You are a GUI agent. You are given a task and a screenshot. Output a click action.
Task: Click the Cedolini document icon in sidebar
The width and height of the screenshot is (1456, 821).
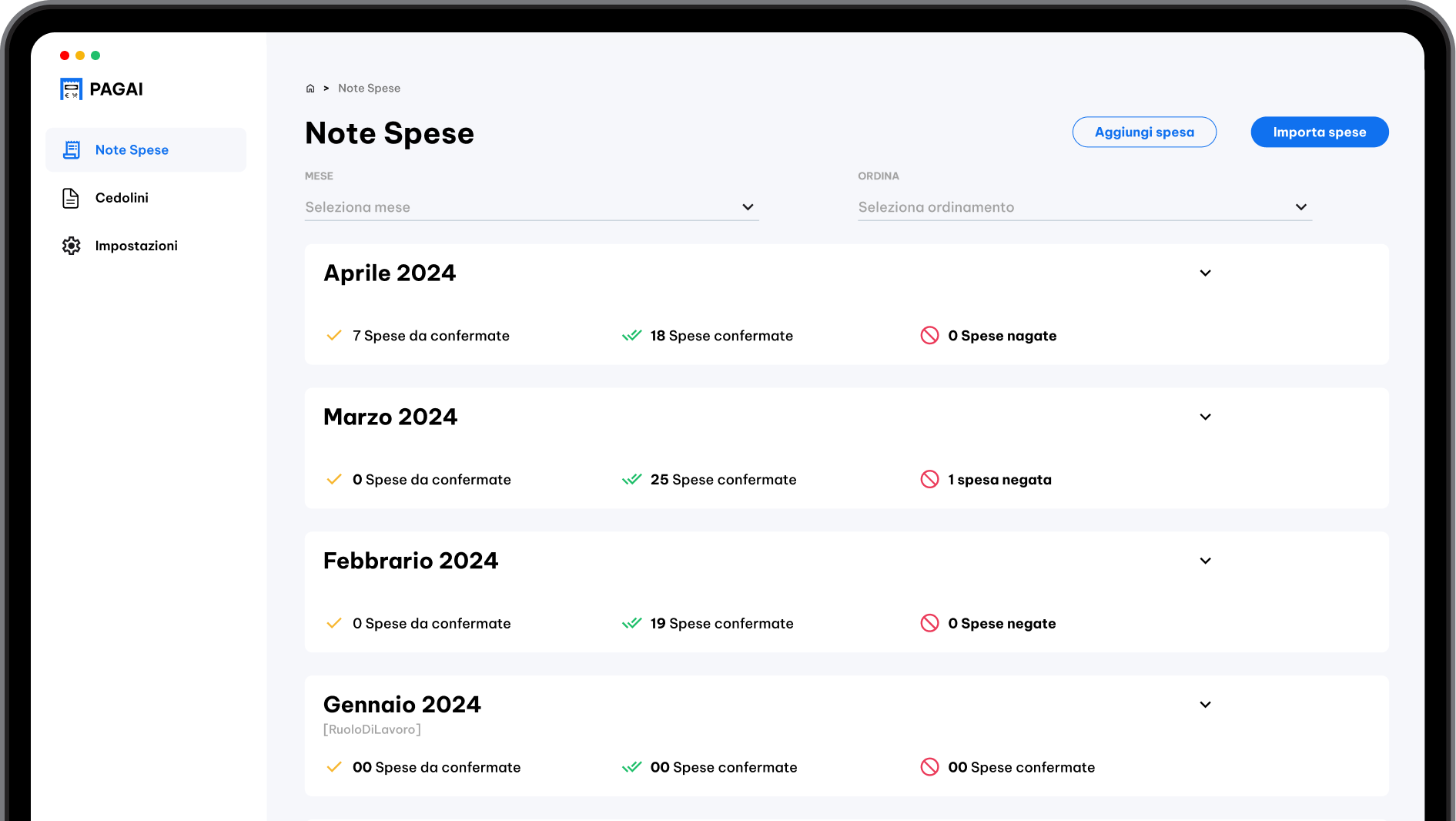[71, 198]
